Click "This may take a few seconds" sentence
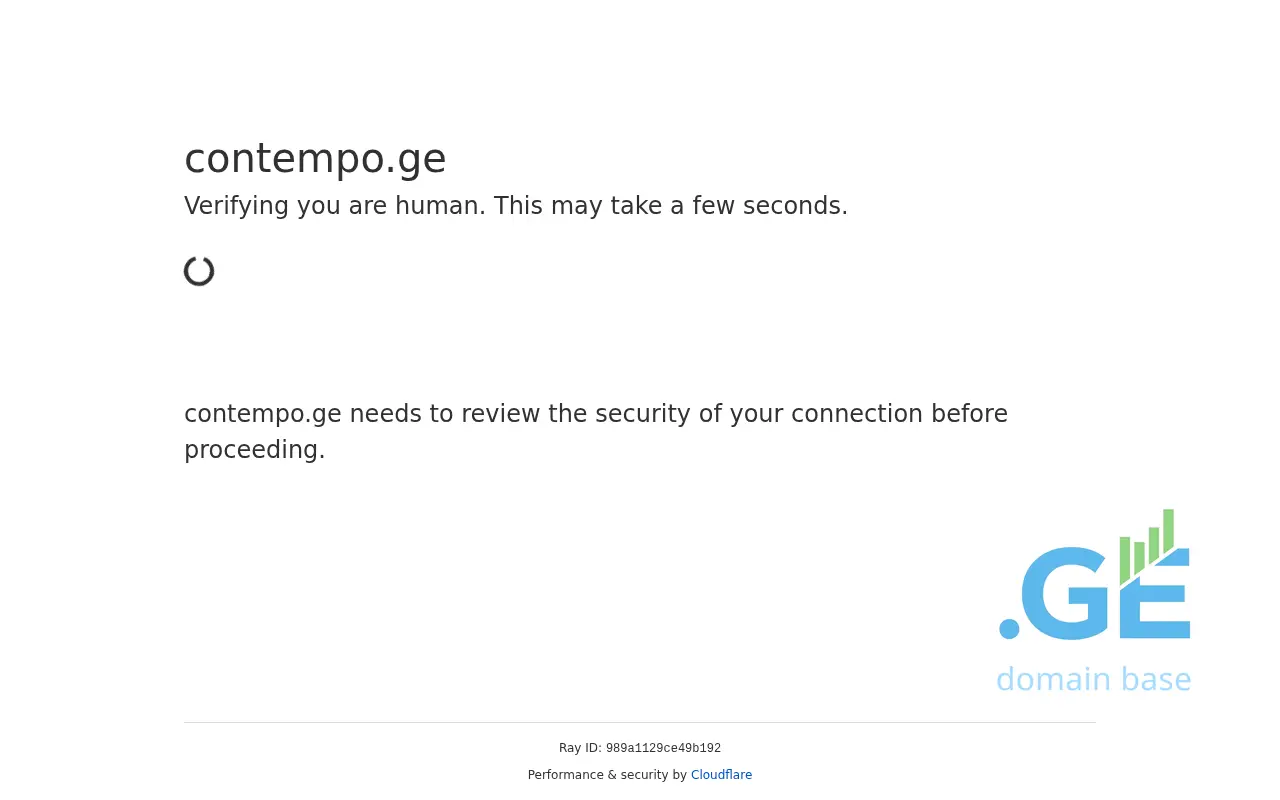The height and width of the screenshot is (800, 1280). click(x=671, y=206)
